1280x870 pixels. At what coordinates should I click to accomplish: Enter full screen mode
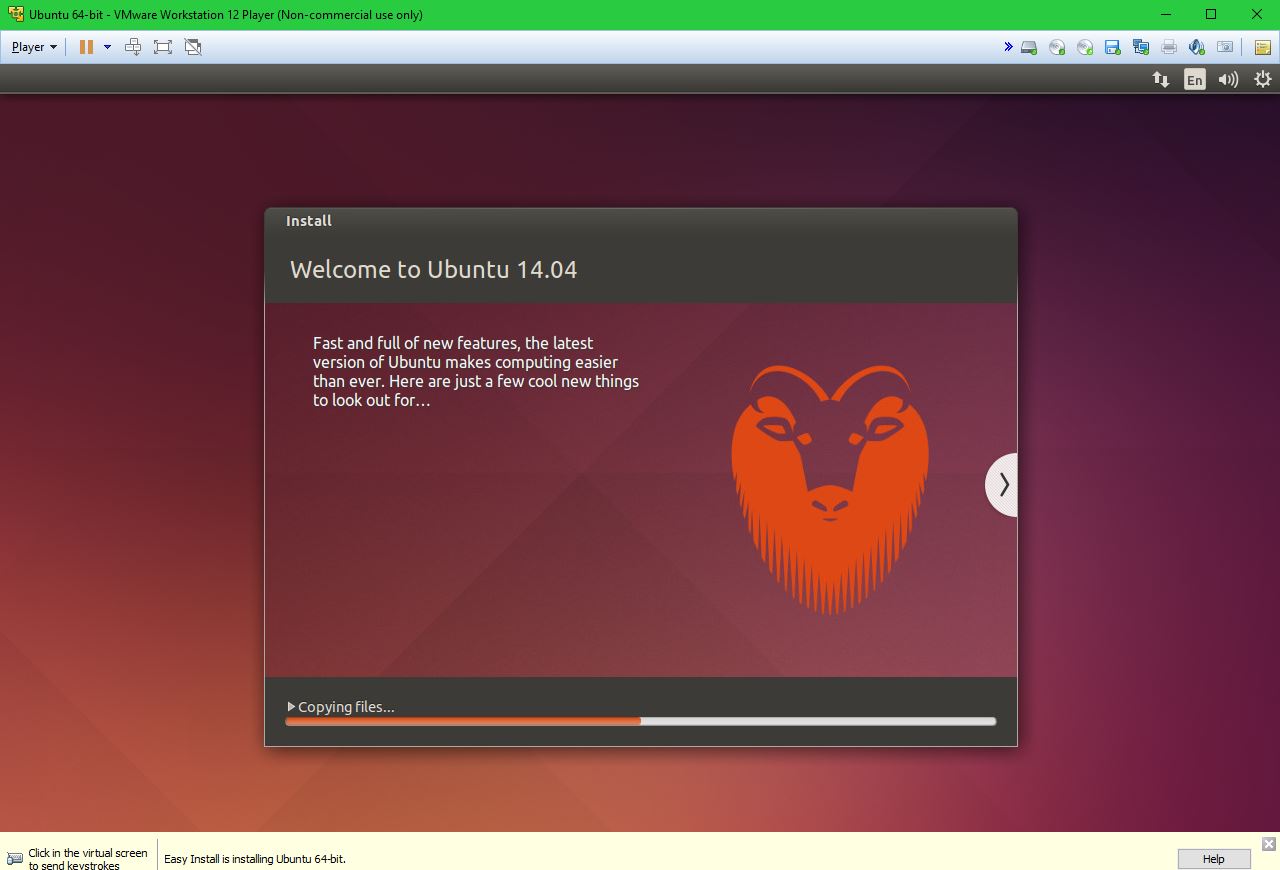pyautogui.click(x=163, y=47)
